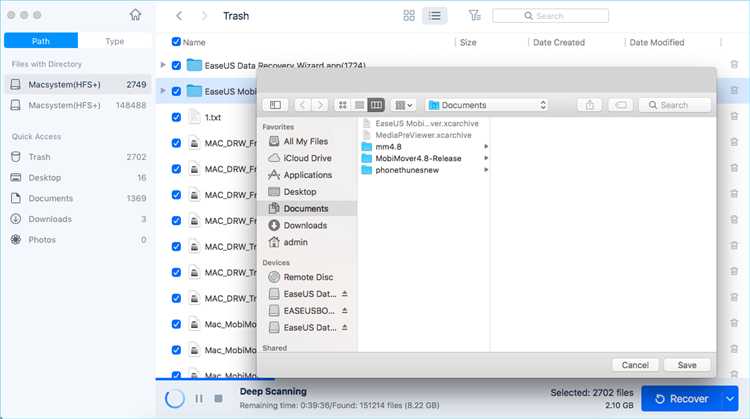Open the arrange-by dropdown in dialog
The width and height of the screenshot is (750, 419).
[x=402, y=105]
